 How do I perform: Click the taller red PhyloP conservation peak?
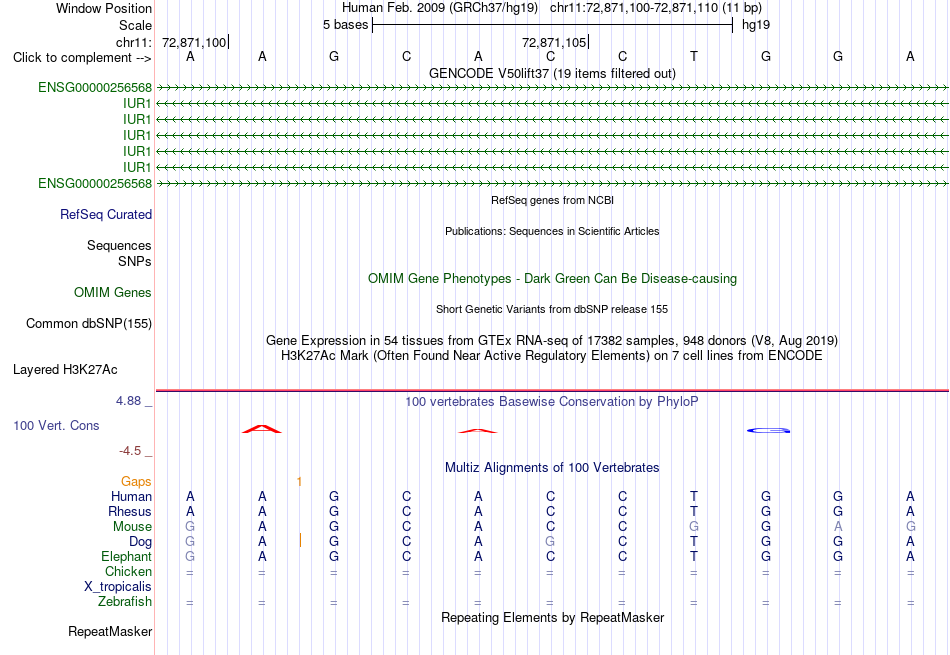click(x=262, y=429)
